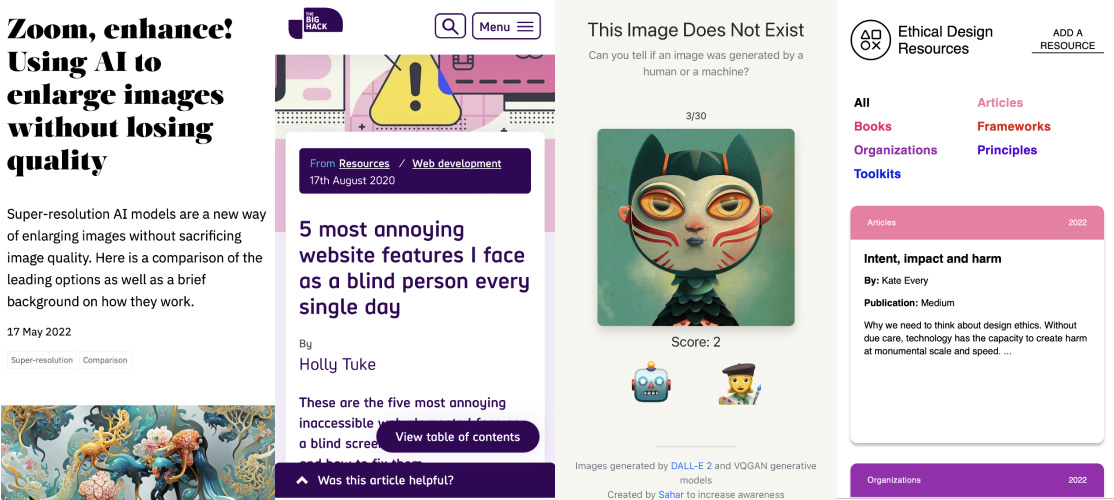Click The Big Hack logo
Viewport: 1114px width, 500px height.
(315, 23)
